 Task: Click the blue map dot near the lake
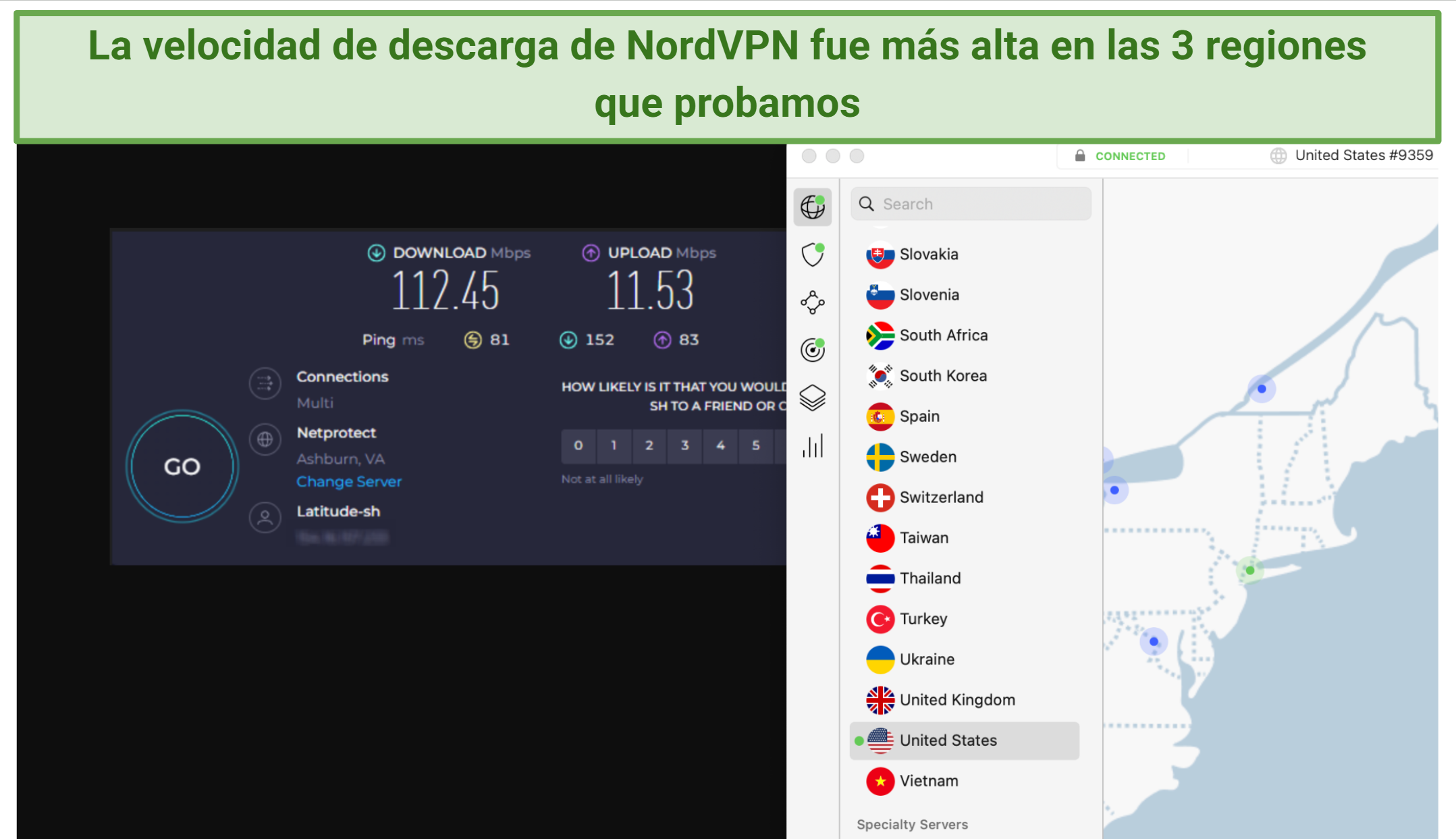point(1114,490)
